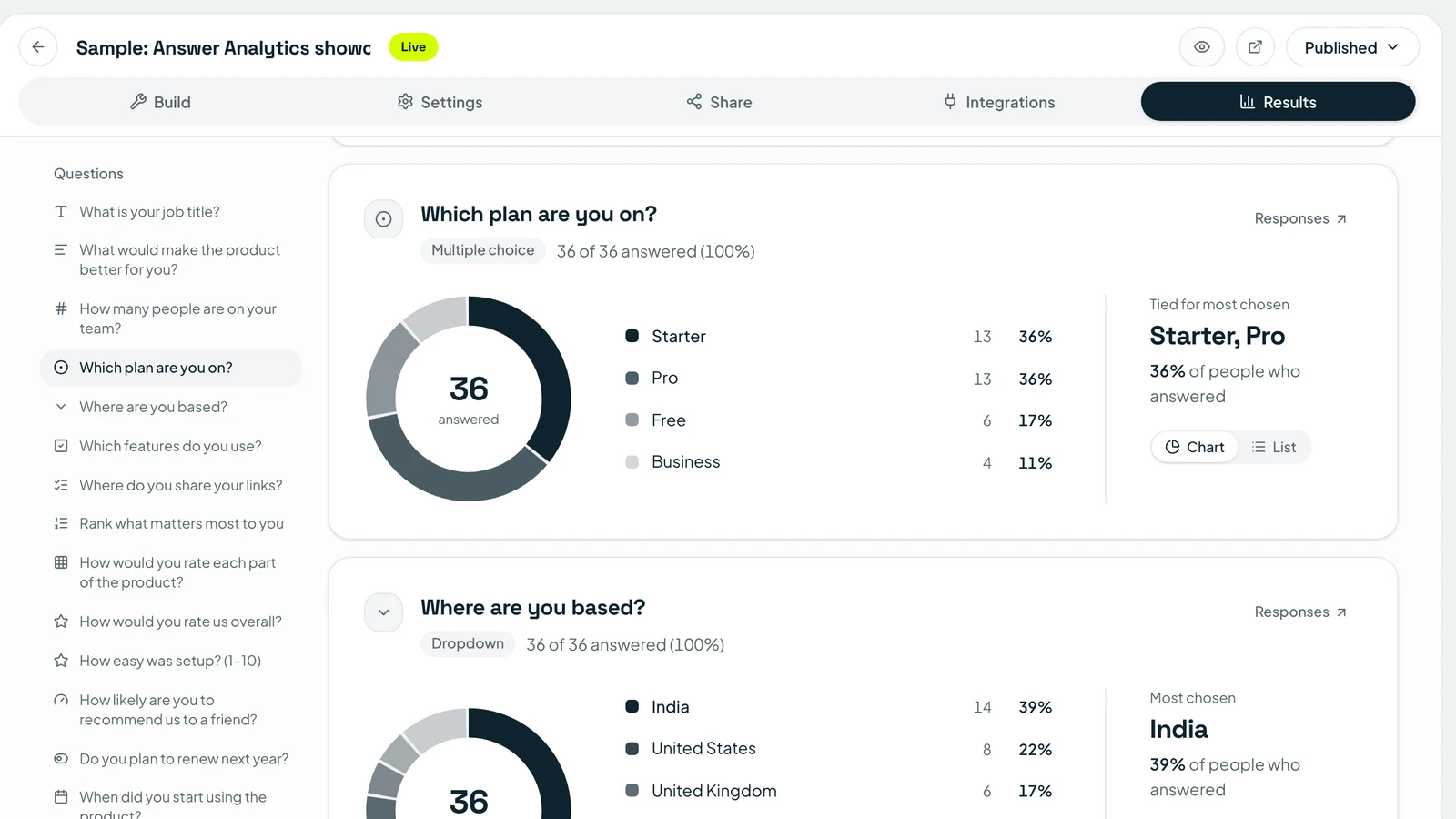Open 'How would you rate each part' question
The width and height of the screenshot is (1456, 819).
[171, 572]
